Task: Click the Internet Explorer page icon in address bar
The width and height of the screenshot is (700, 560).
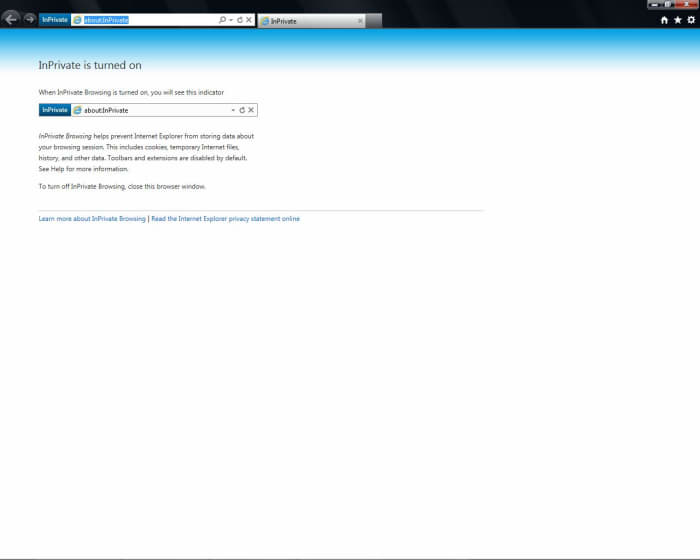Action: pyautogui.click(x=77, y=20)
